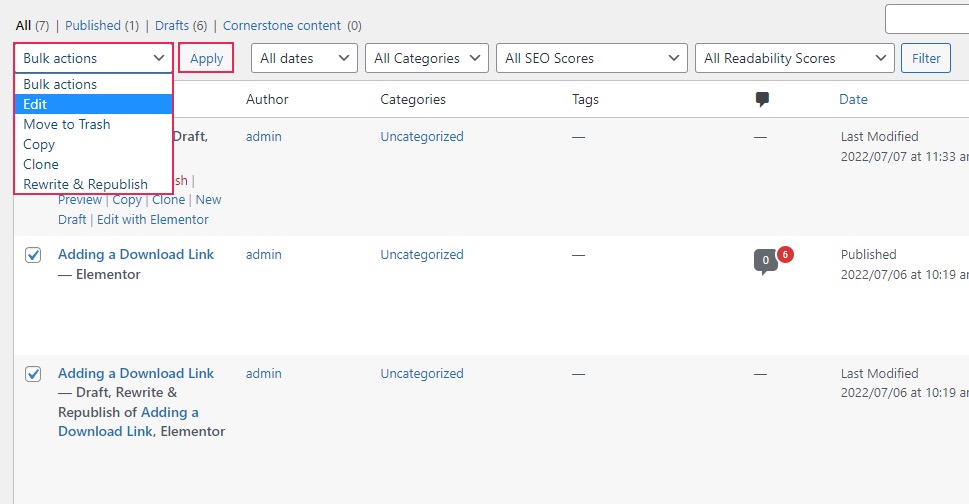Toggle checkbox for published Adding a Download Link
The width and height of the screenshot is (969, 504).
[x=33, y=254]
